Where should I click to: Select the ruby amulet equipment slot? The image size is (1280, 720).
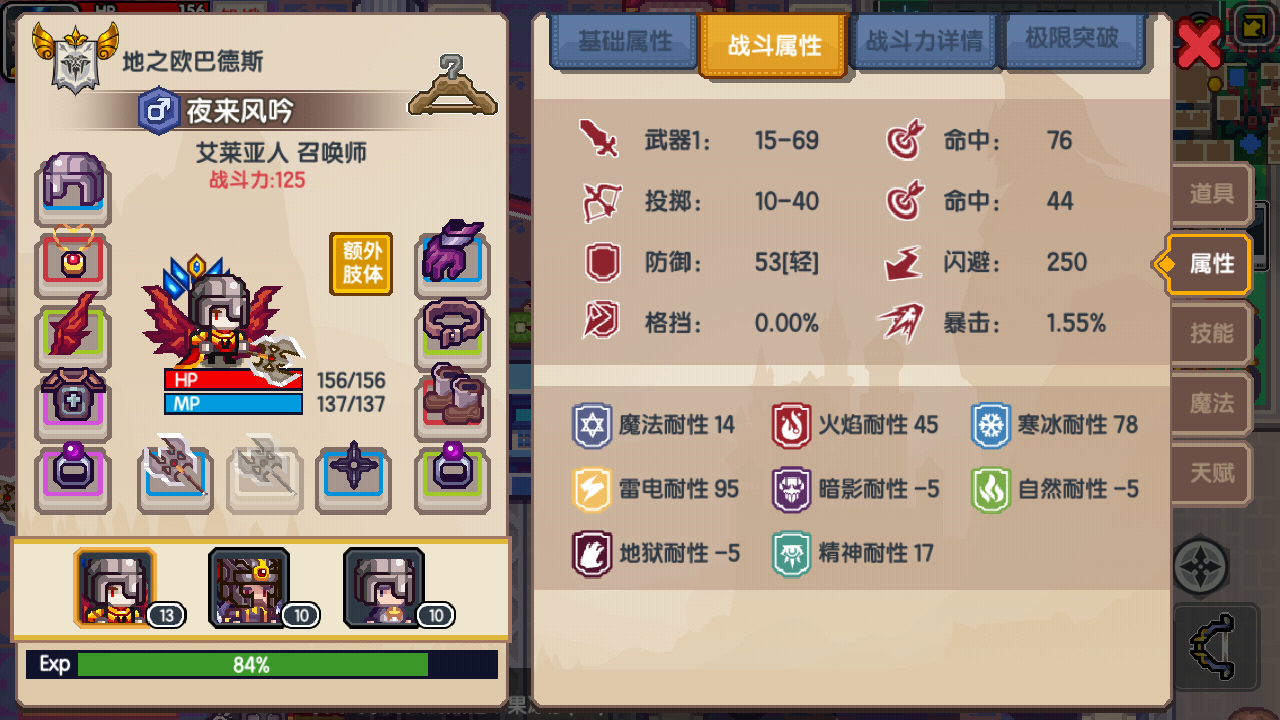(x=73, y=262)
